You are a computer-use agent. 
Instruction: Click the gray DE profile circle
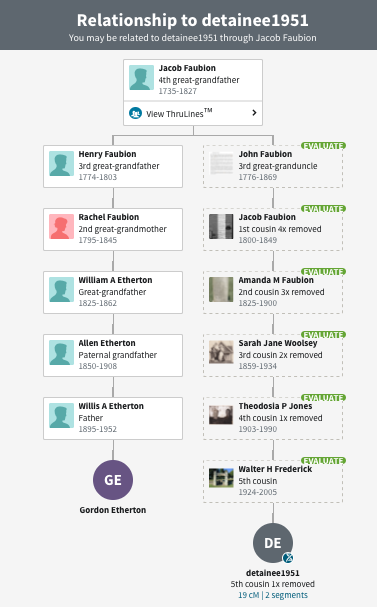[273, 543]
